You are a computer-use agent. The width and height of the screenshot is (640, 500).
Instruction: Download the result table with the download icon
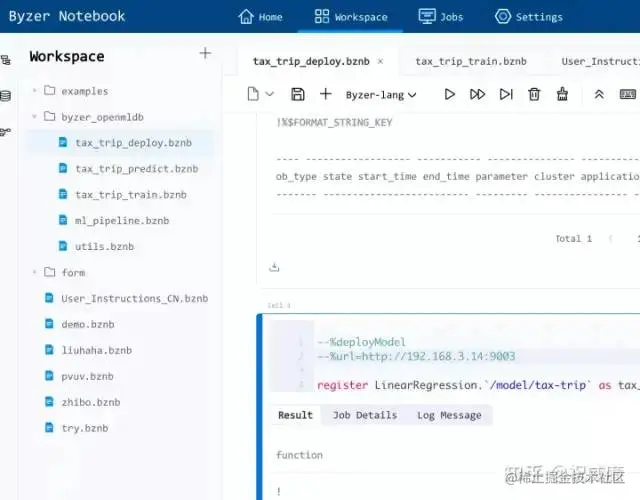click(x=274, y=267)
